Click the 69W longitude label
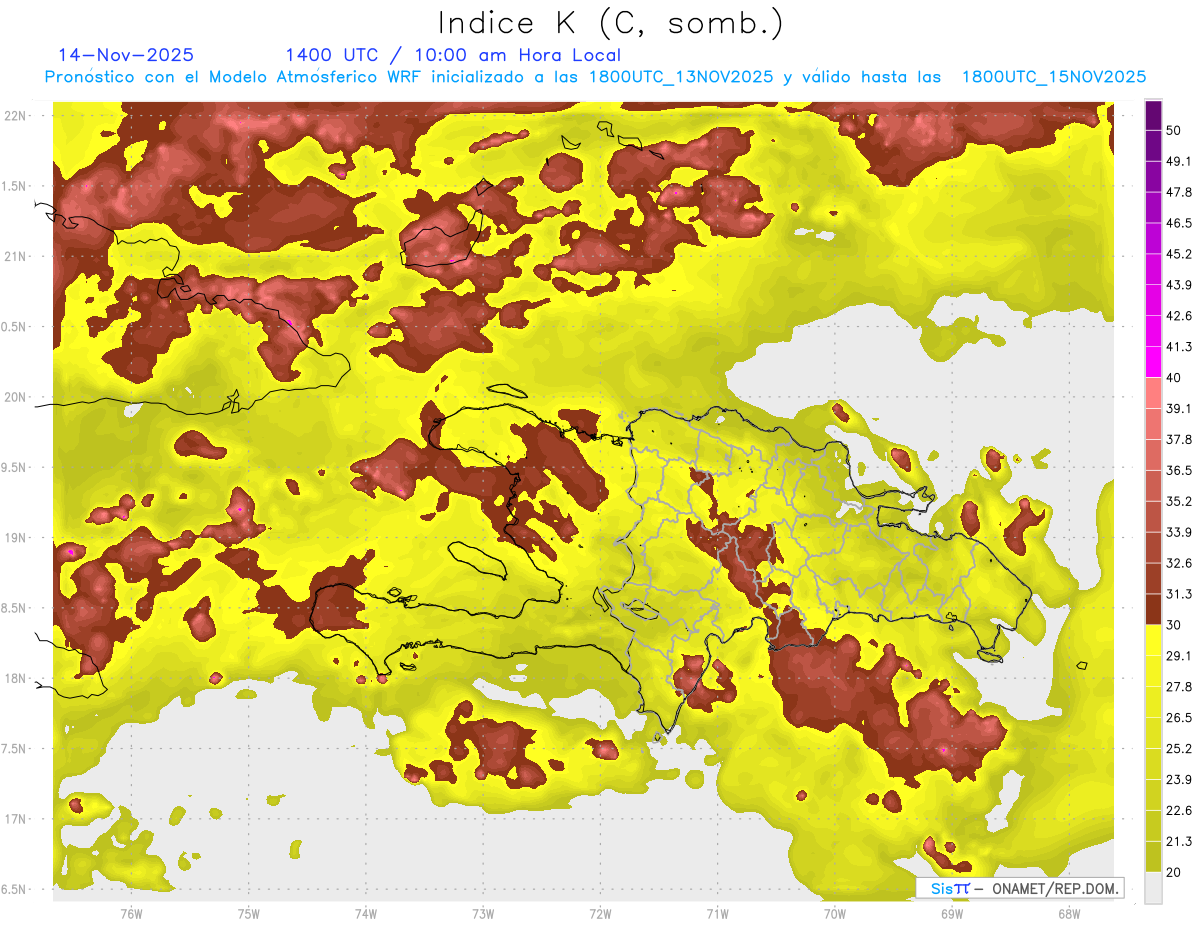 pyautogui.click(x=952, y=913)
